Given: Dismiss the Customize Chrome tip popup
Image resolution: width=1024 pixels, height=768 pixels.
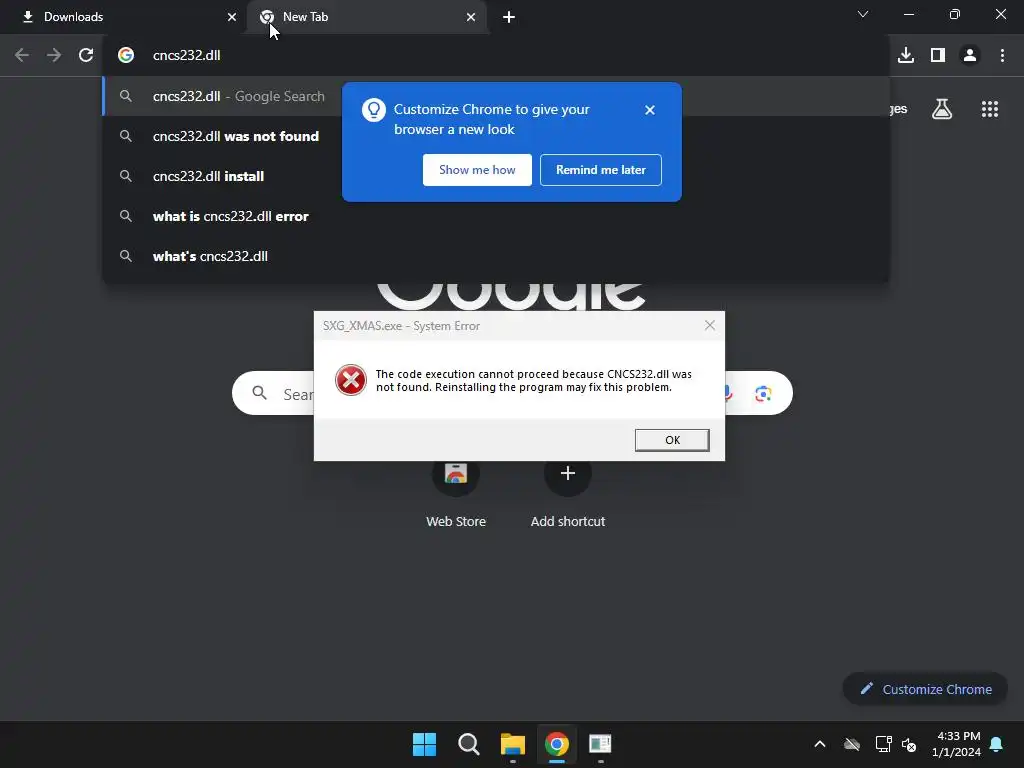Looking at the screenshot, I should click(650, 110).
